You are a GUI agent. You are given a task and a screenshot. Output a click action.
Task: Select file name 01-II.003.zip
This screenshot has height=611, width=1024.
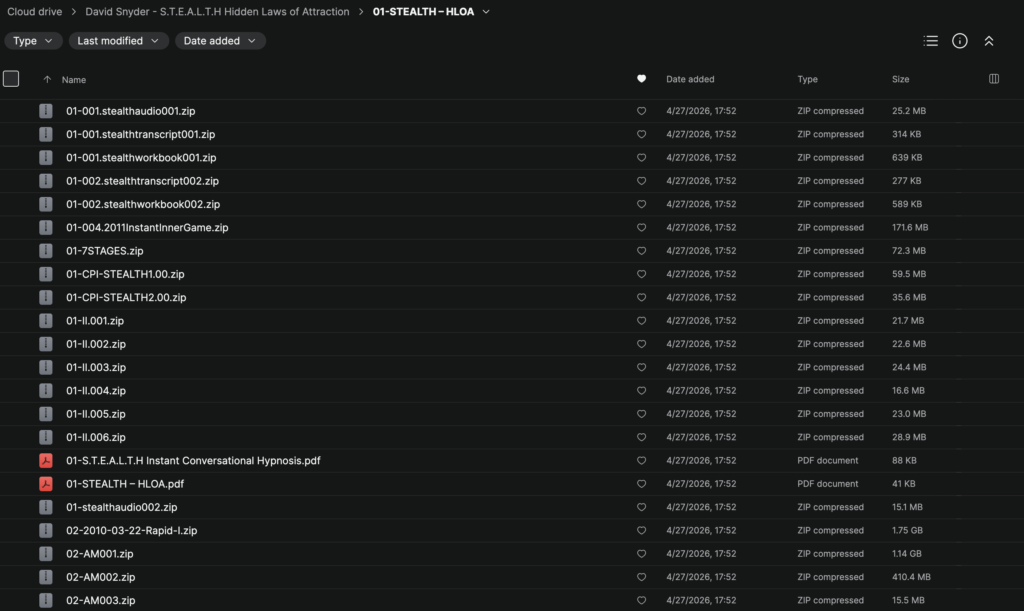click(x=96, y=368)
